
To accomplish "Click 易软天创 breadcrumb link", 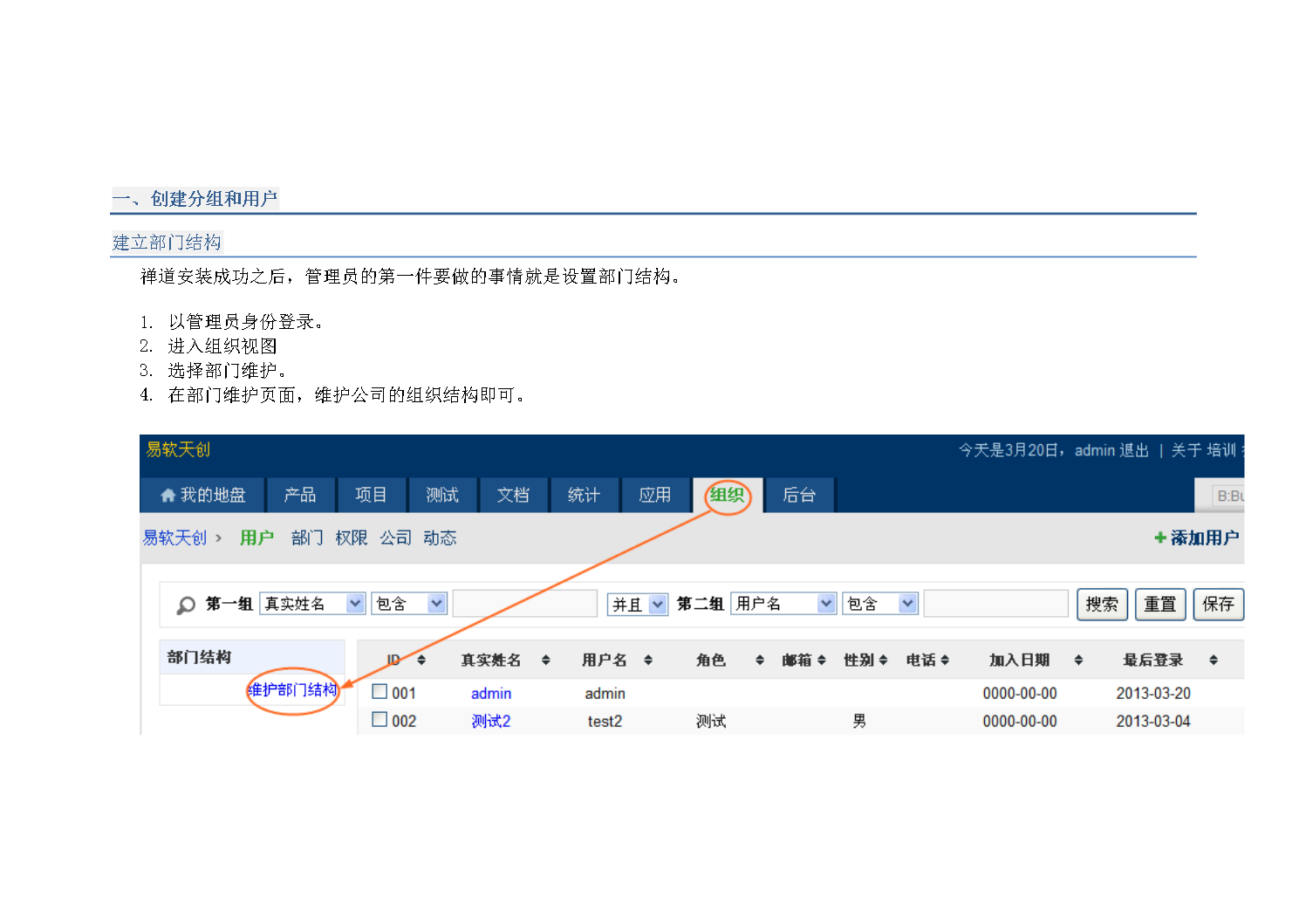I will [x=174, y=537].
